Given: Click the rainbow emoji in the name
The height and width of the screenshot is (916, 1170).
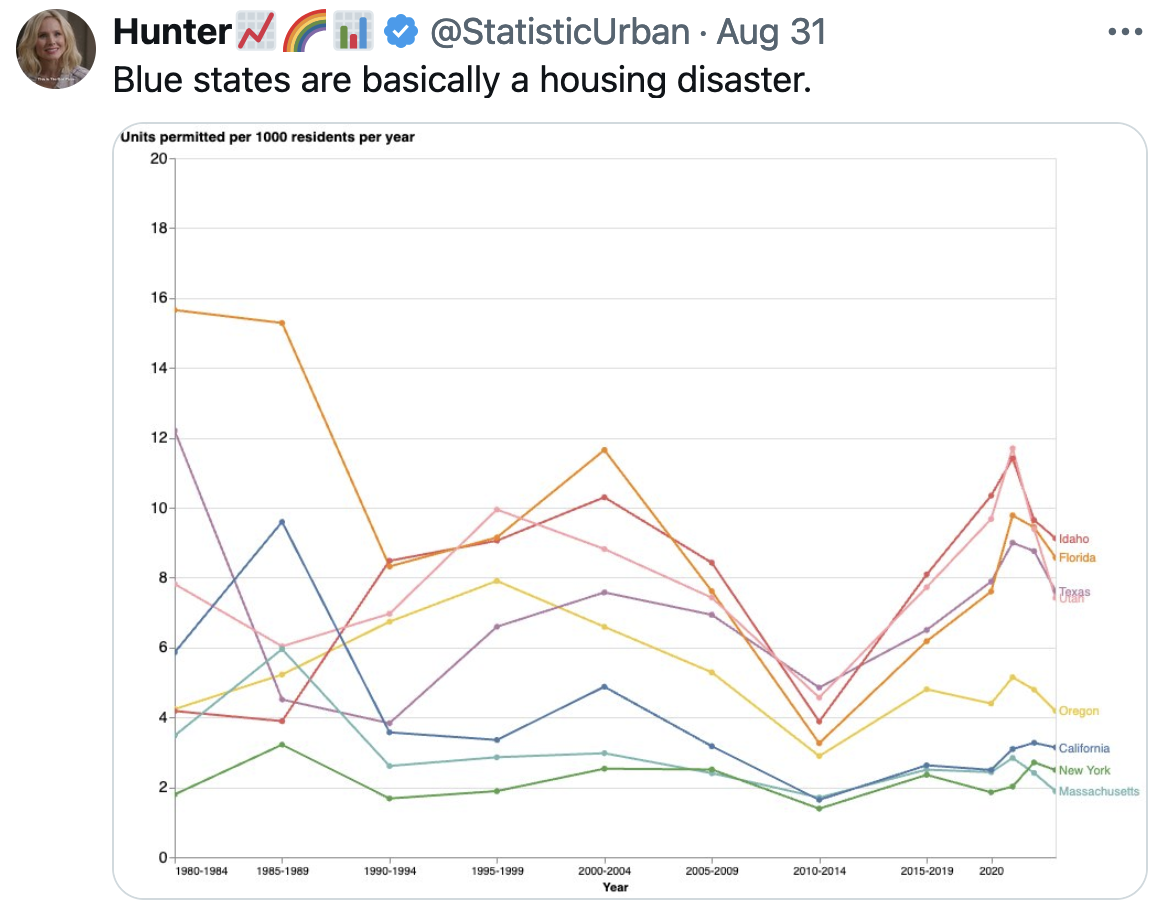Looking at the screenshot, I should (304, 33).
